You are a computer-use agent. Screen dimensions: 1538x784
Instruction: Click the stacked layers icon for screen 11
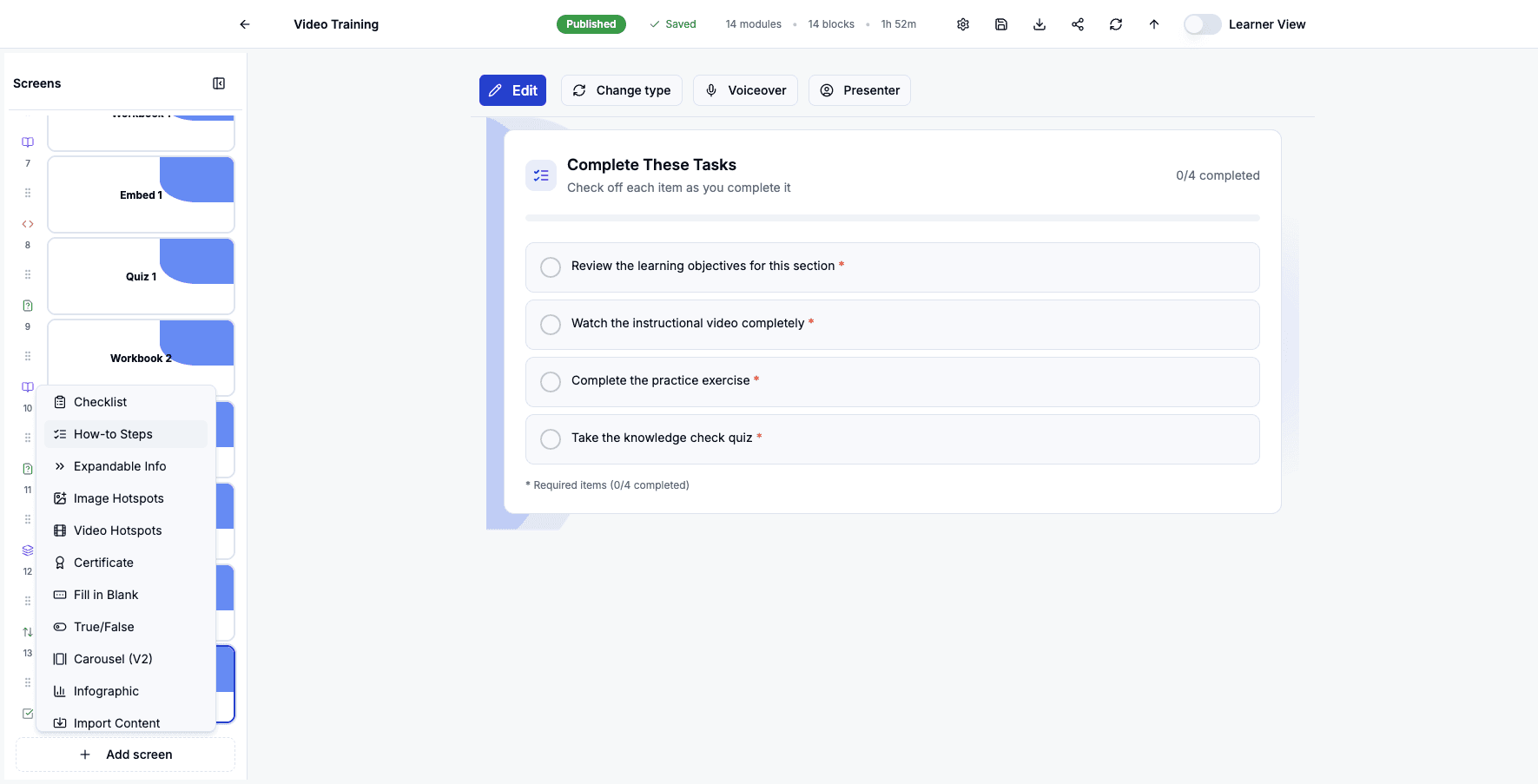click(x=28, y=550)
